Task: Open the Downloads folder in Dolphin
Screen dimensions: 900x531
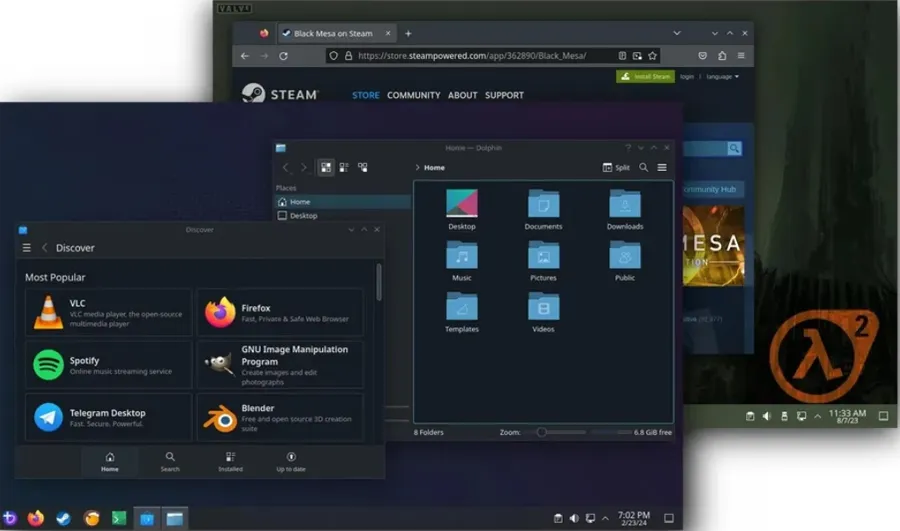Action: [x=624, y=210]
